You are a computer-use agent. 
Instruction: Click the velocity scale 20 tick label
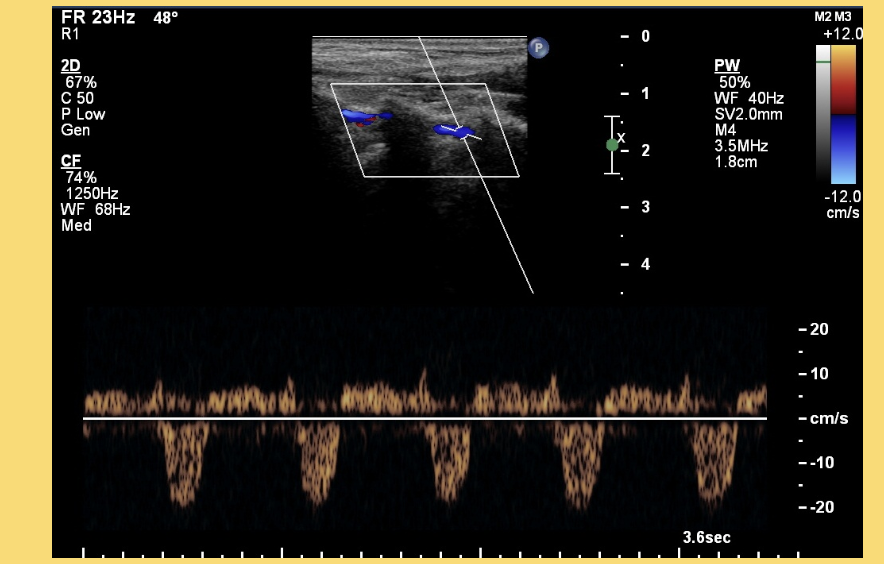coord(819,329)
